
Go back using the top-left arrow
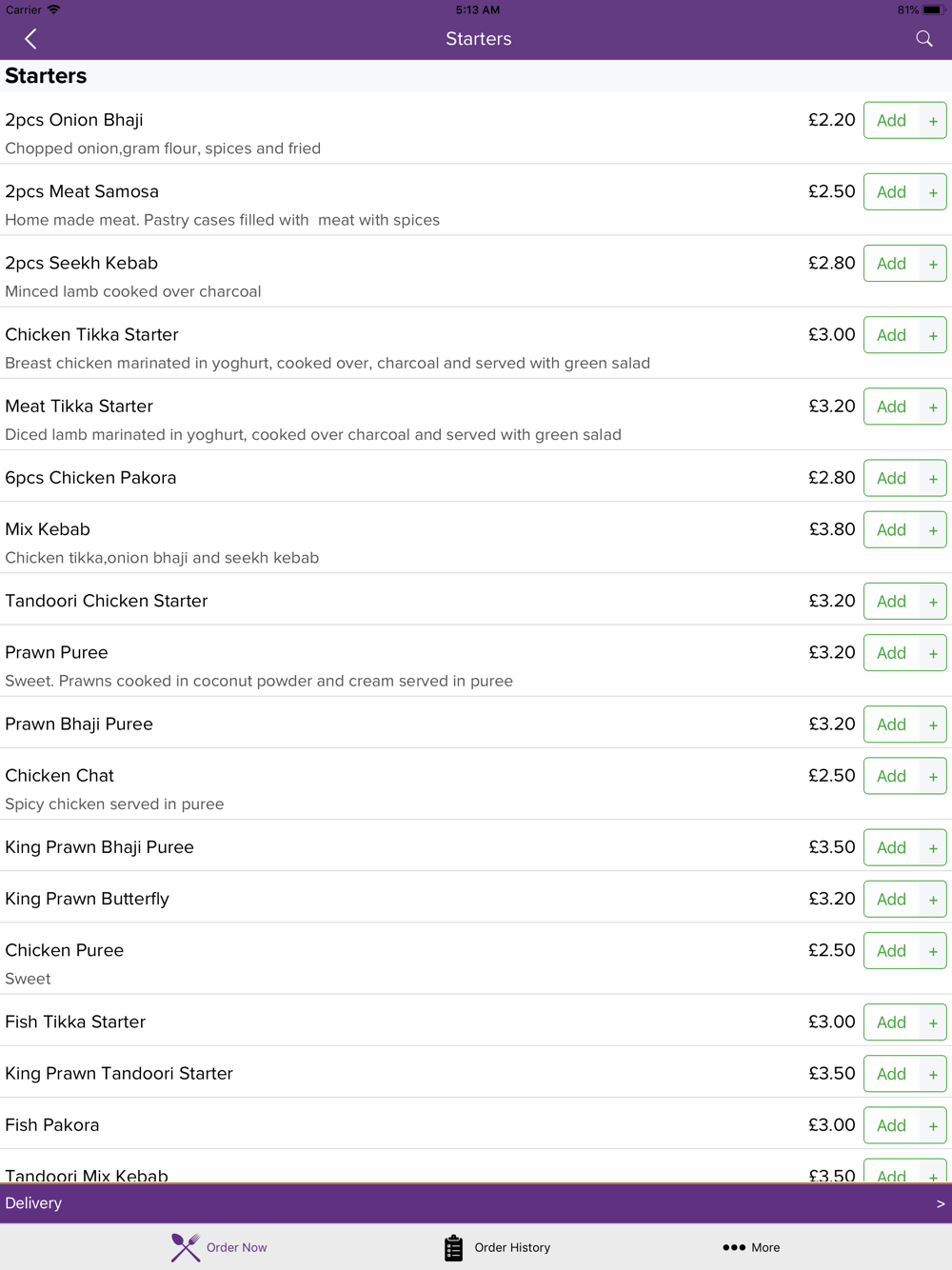(x=30, y=39)
